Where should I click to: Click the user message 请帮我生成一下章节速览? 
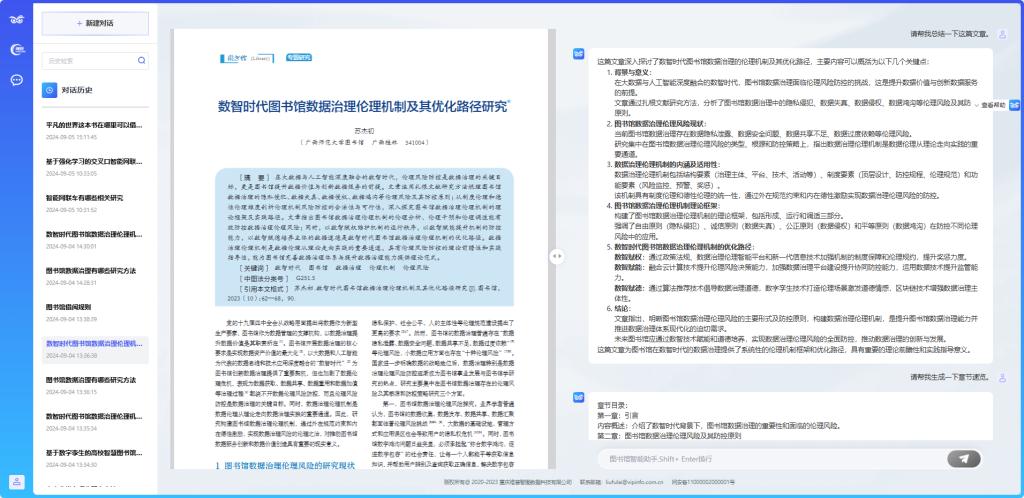click(950, 377)
